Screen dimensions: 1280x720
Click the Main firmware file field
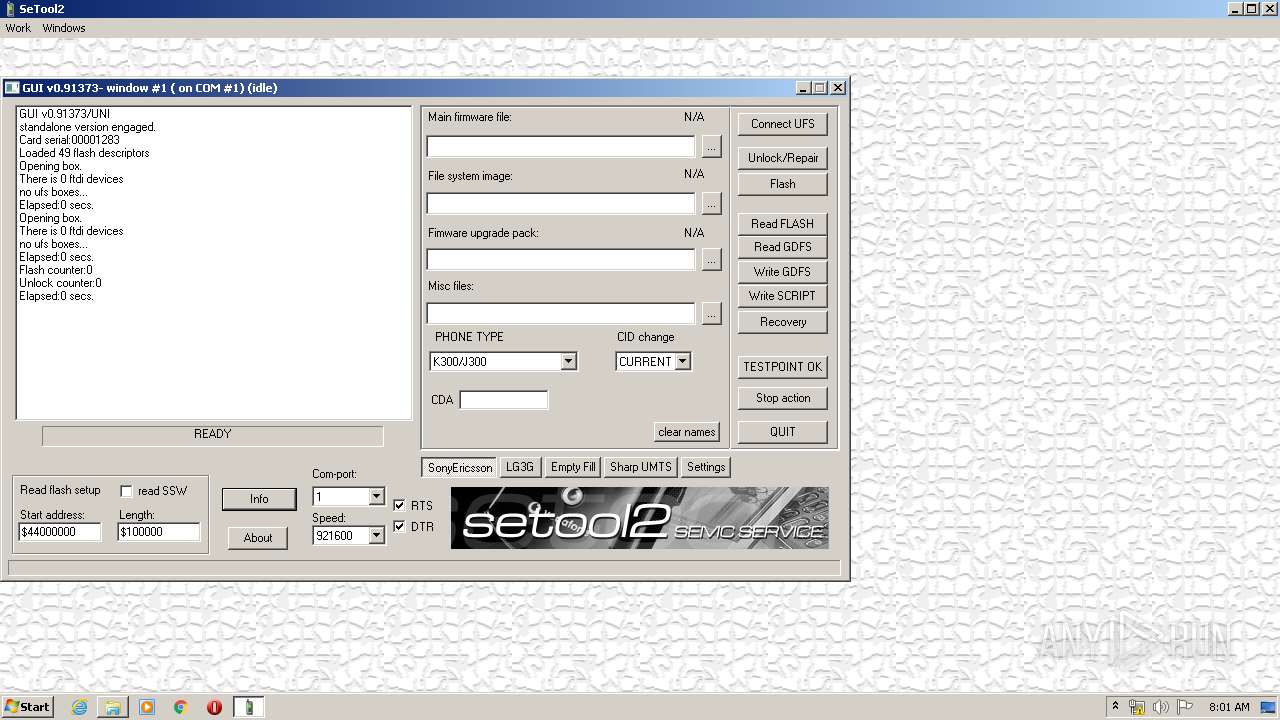click(561, 146)
